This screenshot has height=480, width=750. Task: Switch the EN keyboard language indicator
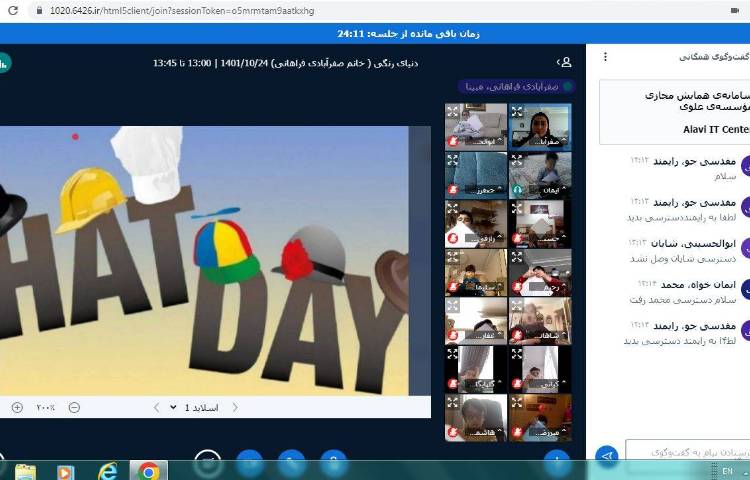[x=727, y=471]
